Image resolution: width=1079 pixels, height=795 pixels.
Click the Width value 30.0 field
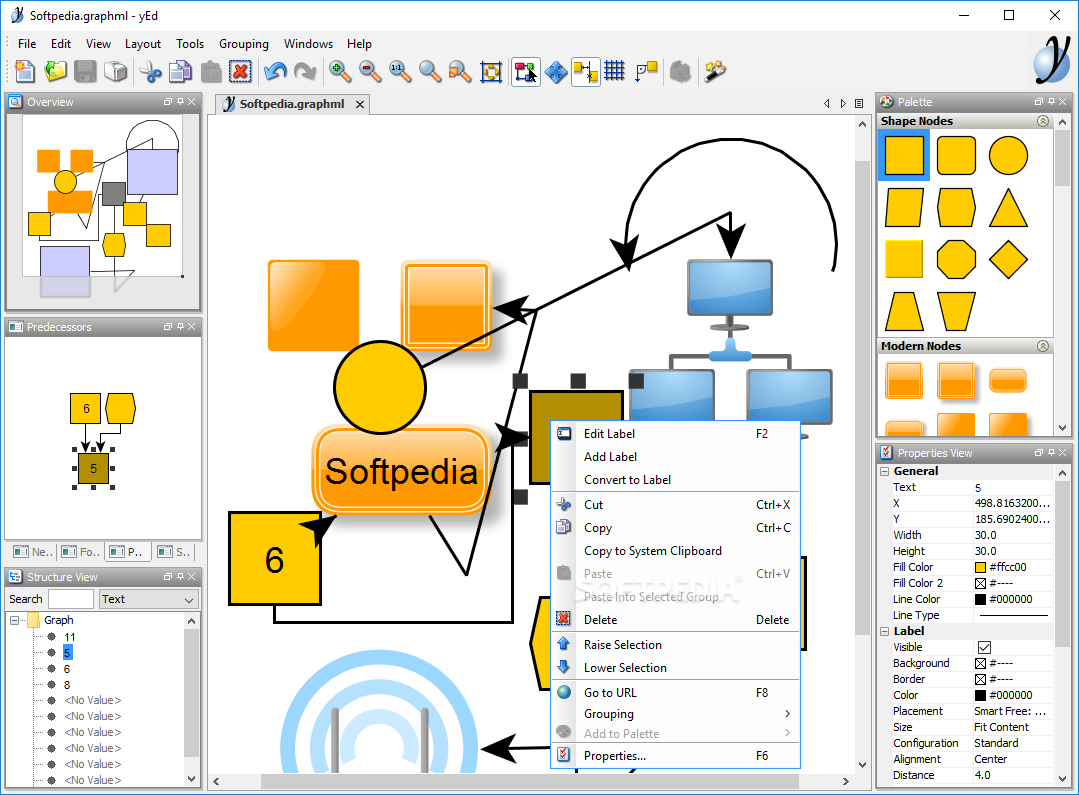point(1013,536)
